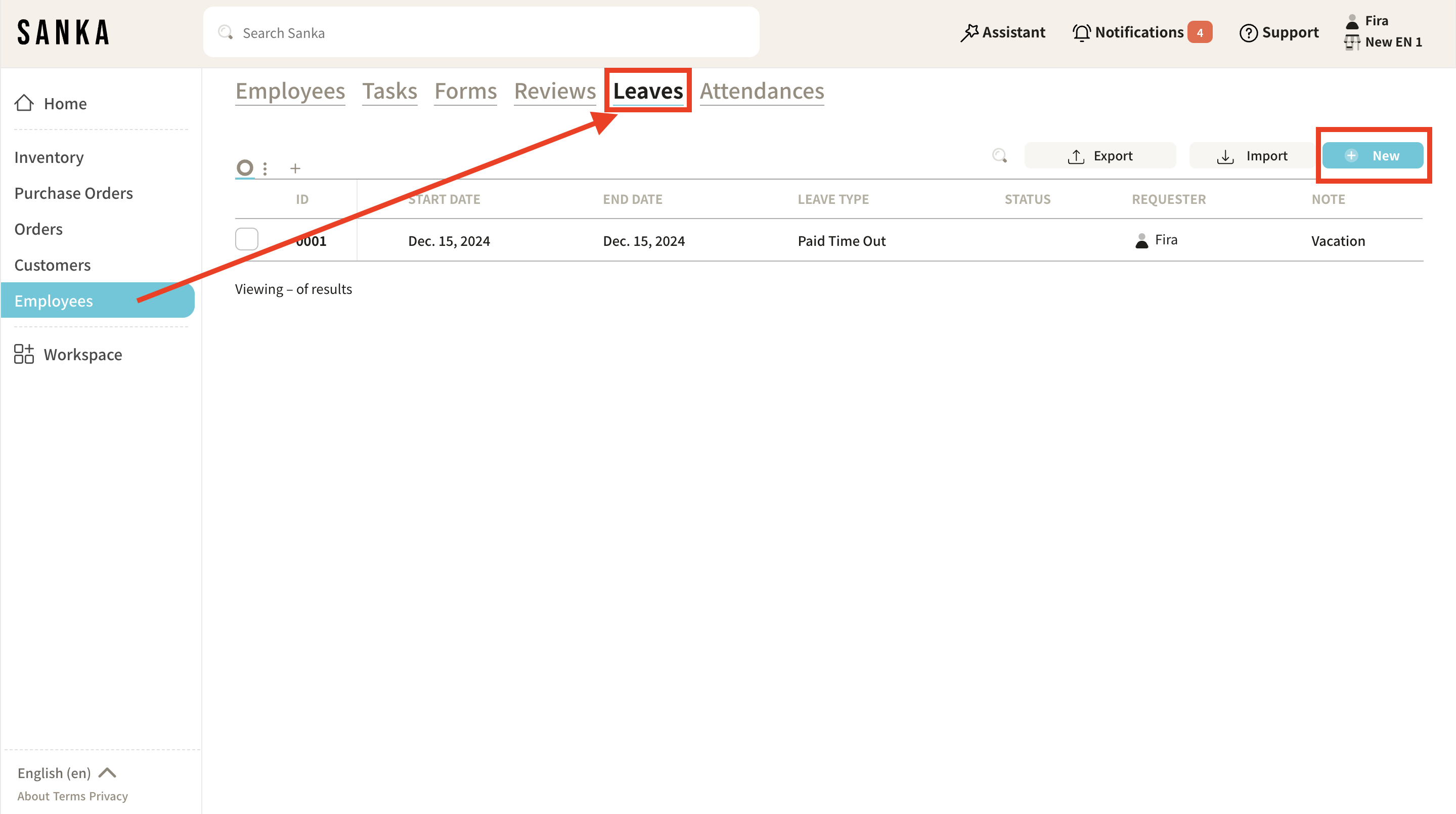Click the New leave button
1456x814 pixels.
[1373, 155]
